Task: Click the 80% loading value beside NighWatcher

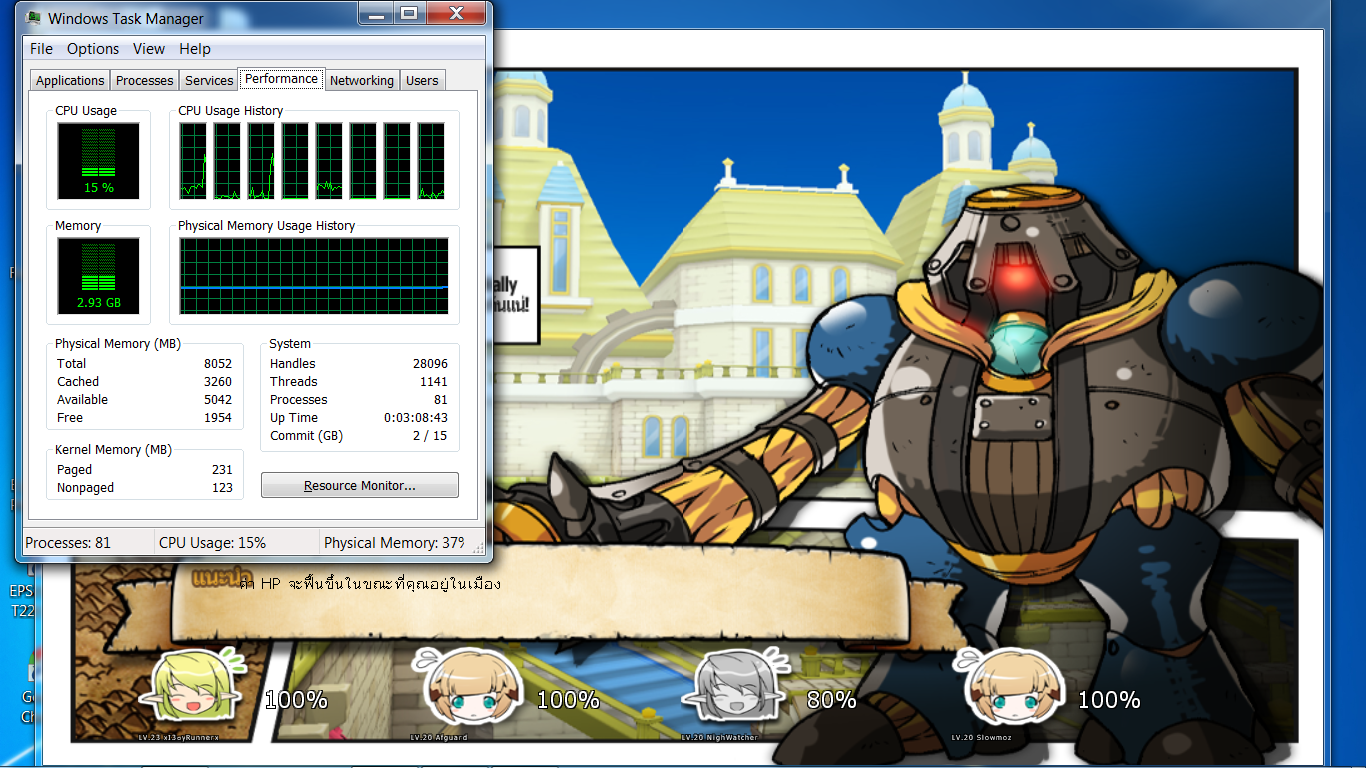Action: click(x=831, y=700)
